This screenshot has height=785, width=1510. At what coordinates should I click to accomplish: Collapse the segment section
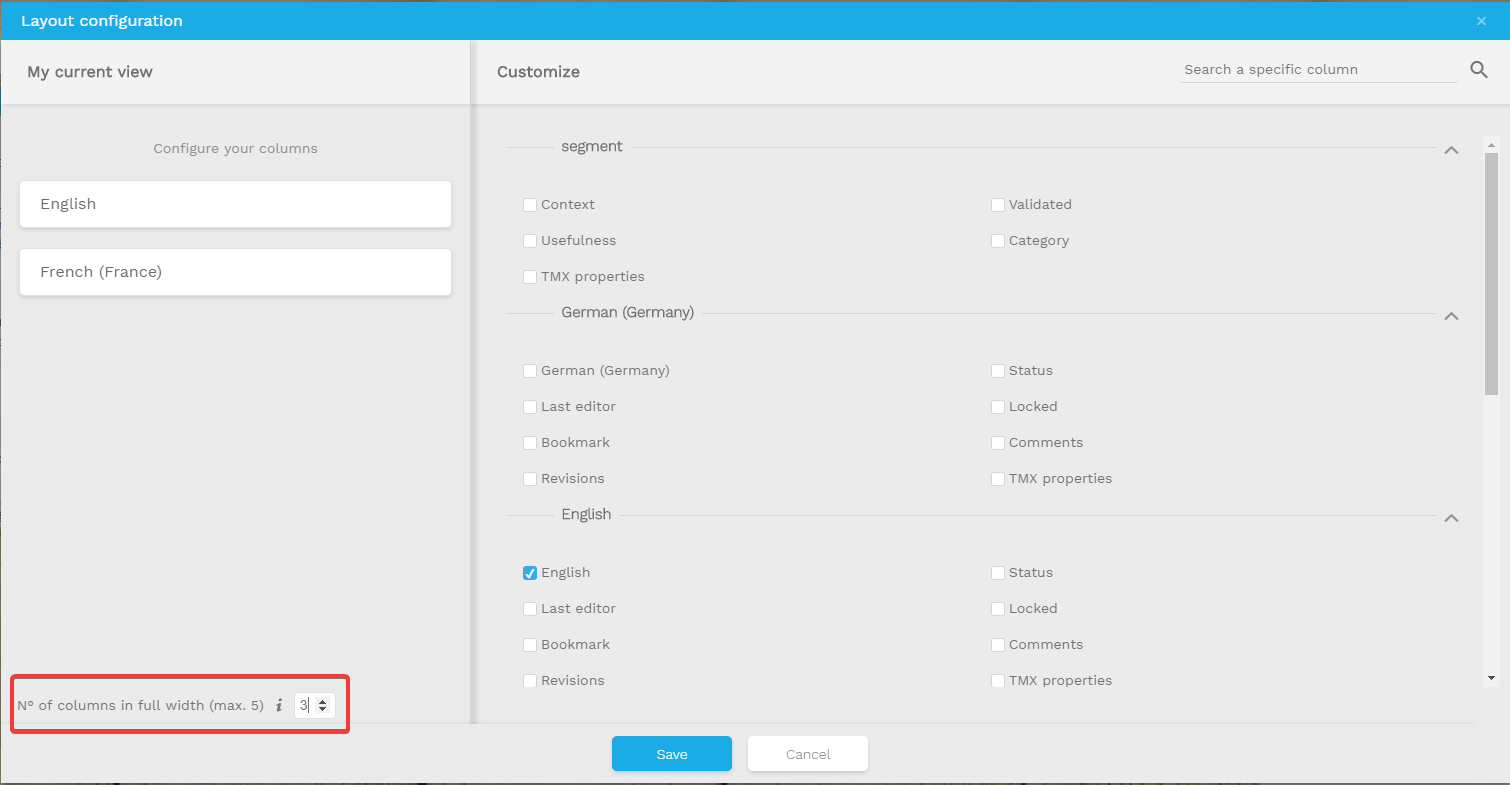pyautogui.click(x=1451, y=150)
